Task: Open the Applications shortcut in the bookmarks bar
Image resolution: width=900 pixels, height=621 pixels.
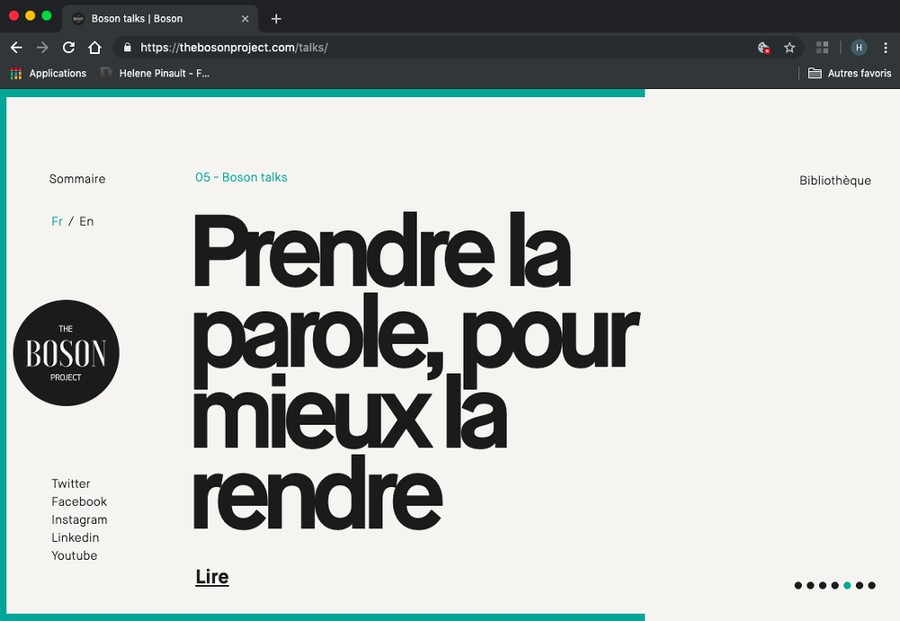Action: coord(48,73)
